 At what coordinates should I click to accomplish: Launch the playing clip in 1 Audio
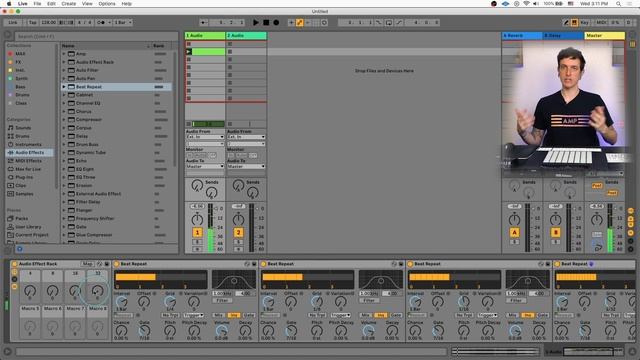(x=189, y=52)
